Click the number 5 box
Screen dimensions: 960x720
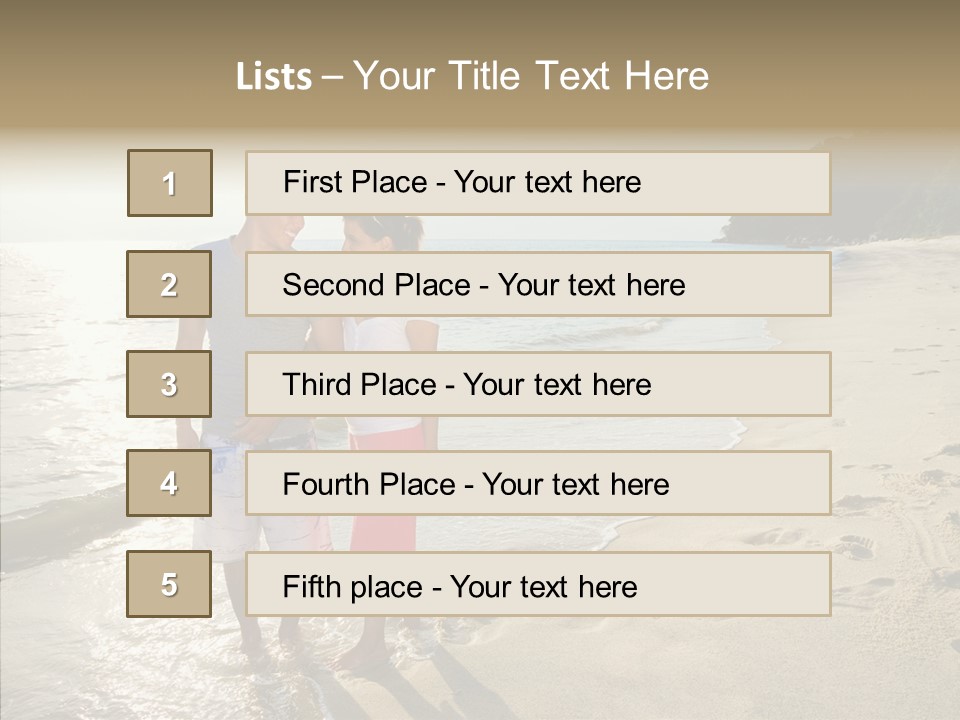[x=169, y=584]
